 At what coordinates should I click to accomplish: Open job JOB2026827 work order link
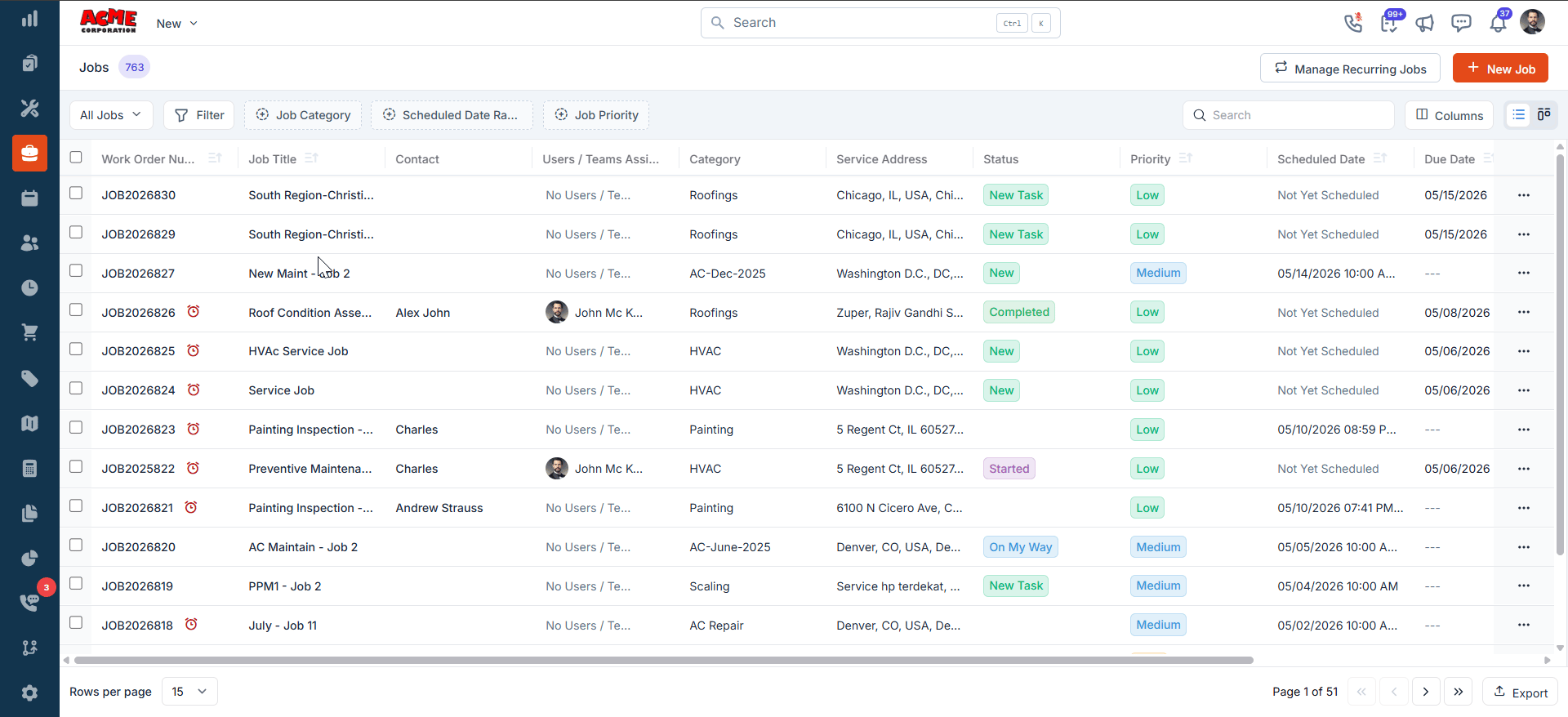[x=138, y=274]
